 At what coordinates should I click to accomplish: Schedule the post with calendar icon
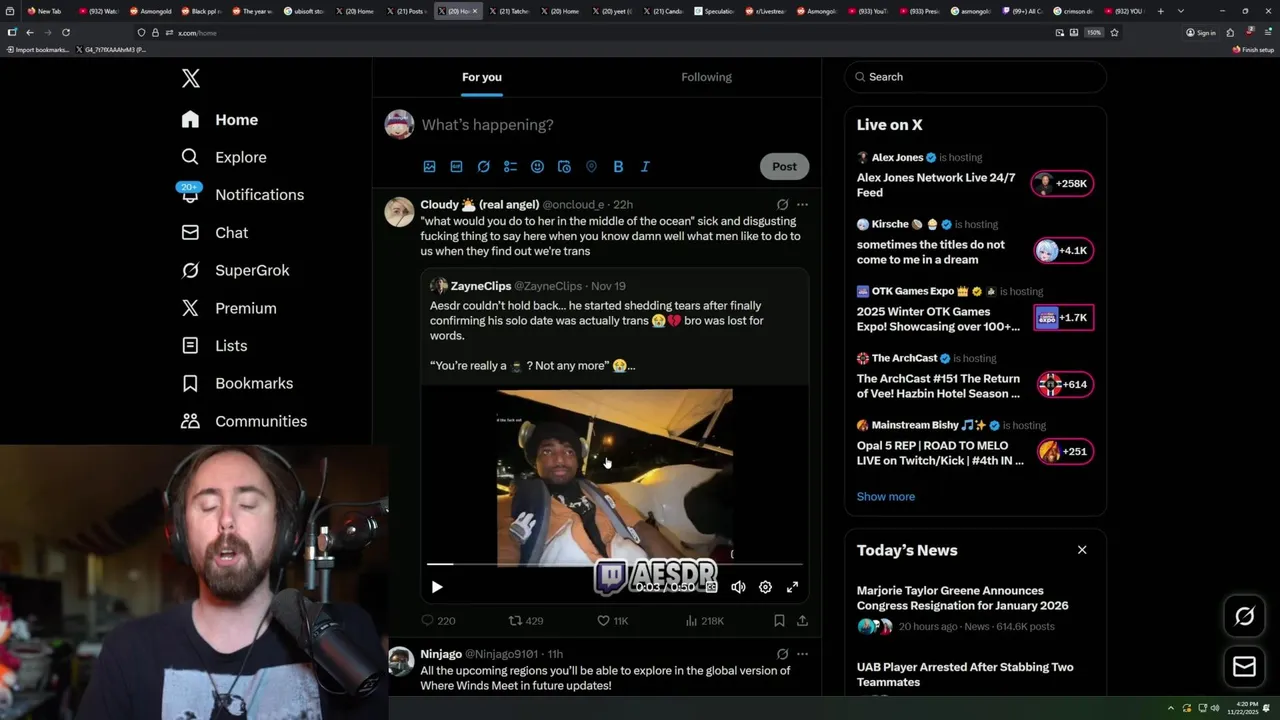coord(565,167)
